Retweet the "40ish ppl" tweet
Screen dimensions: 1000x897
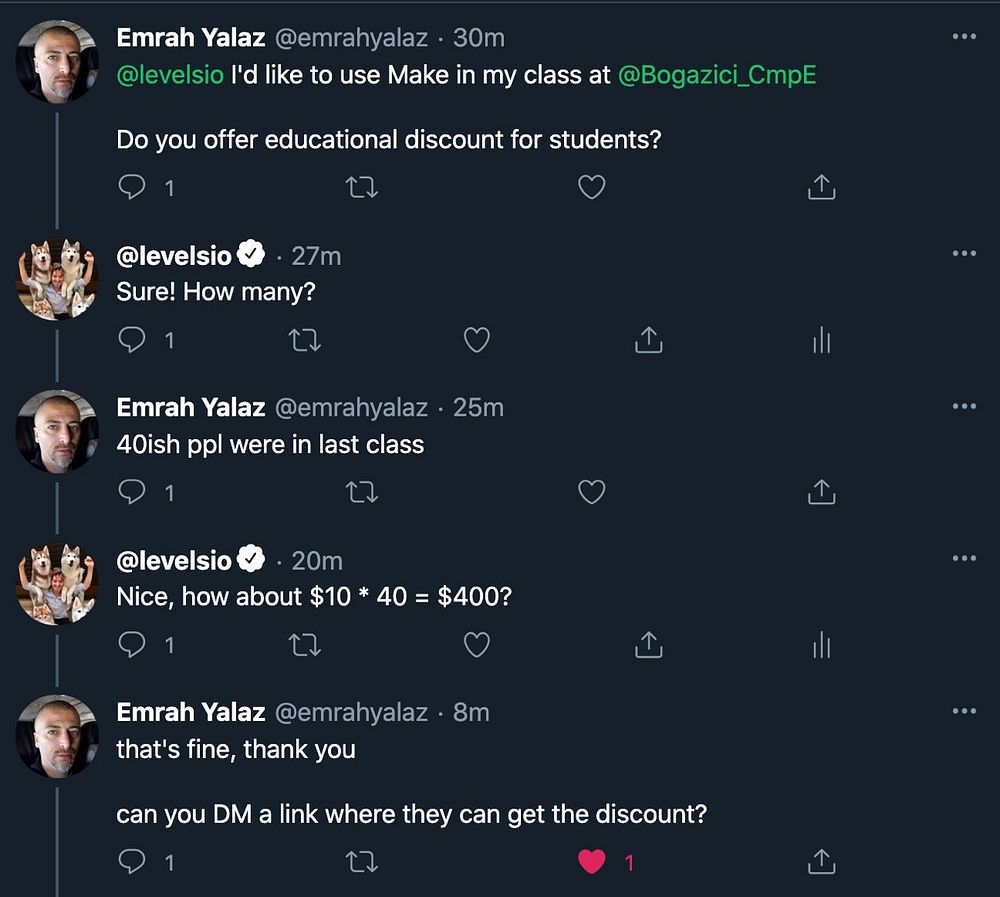point(360,492)
